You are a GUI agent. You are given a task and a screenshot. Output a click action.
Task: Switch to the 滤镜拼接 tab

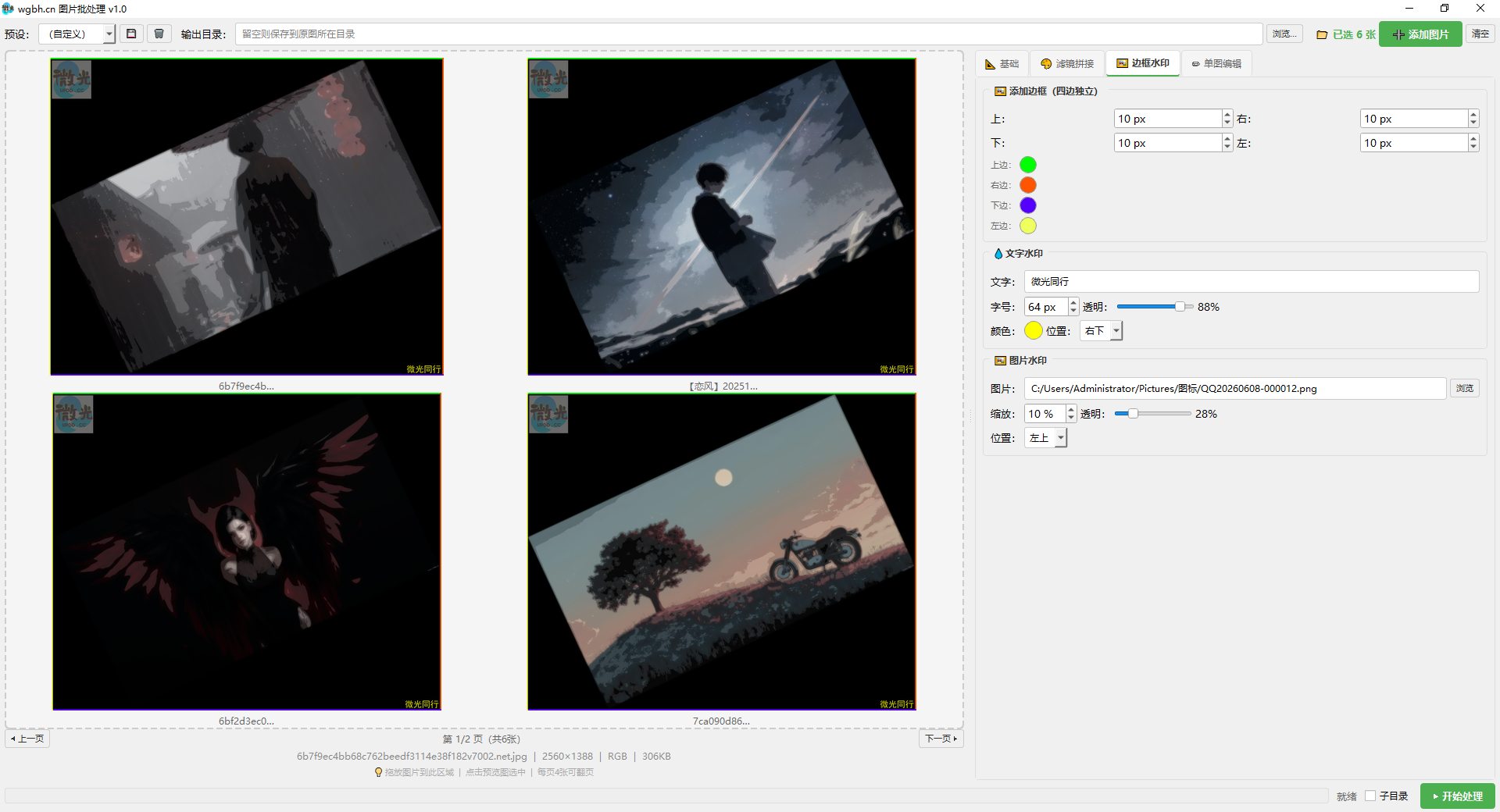pos(1067,63)
